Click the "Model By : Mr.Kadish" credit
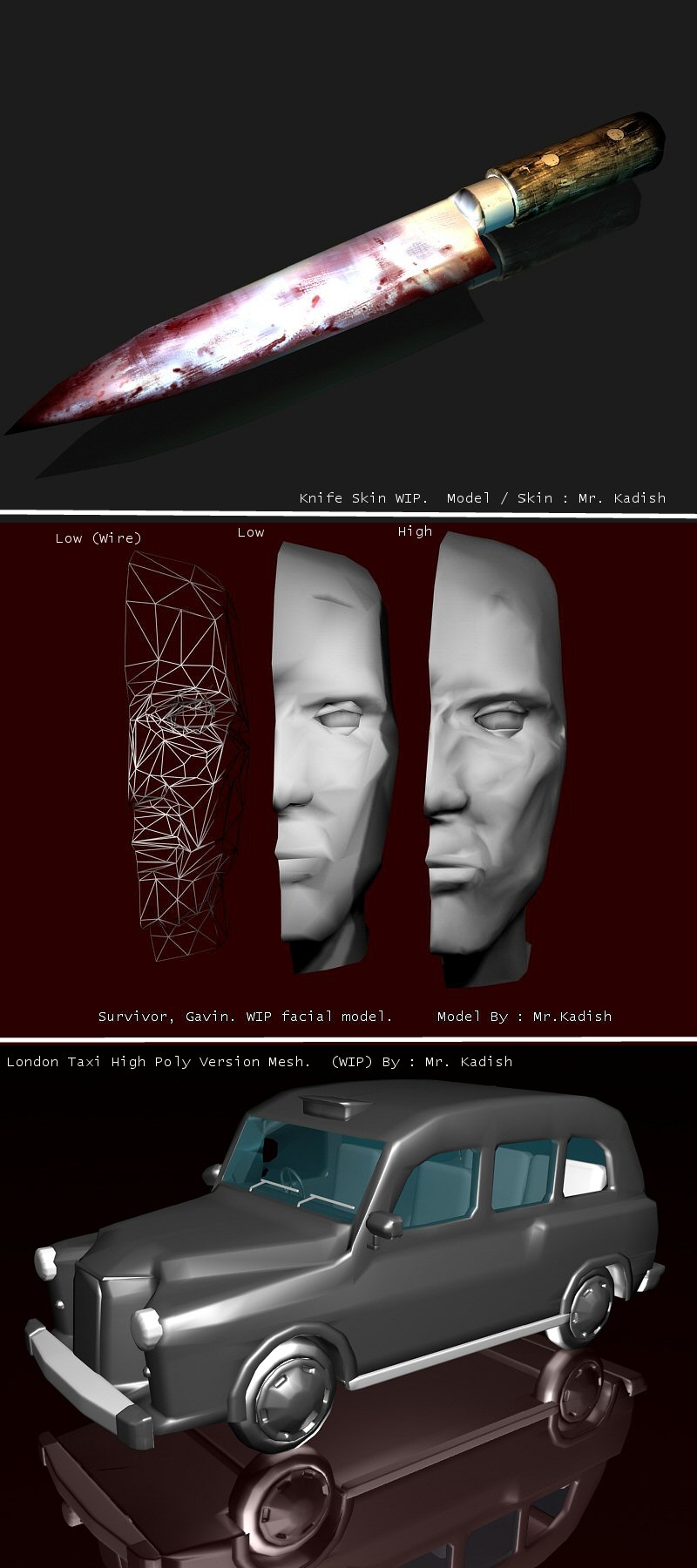The image size is (697, 1568). [x=524, y=1017]
